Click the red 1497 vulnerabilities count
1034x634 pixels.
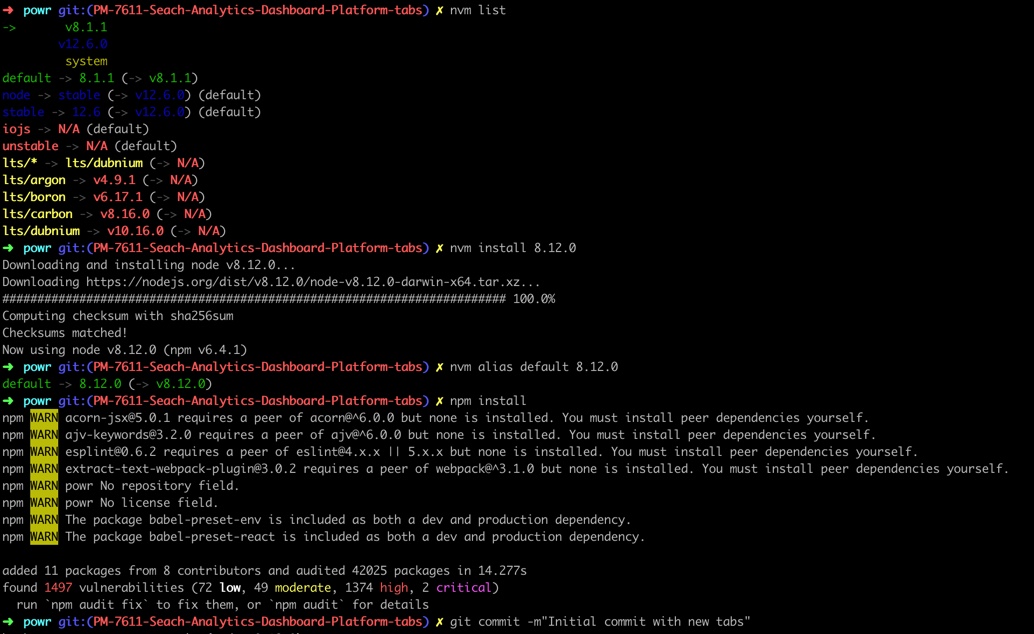point(58,588)
